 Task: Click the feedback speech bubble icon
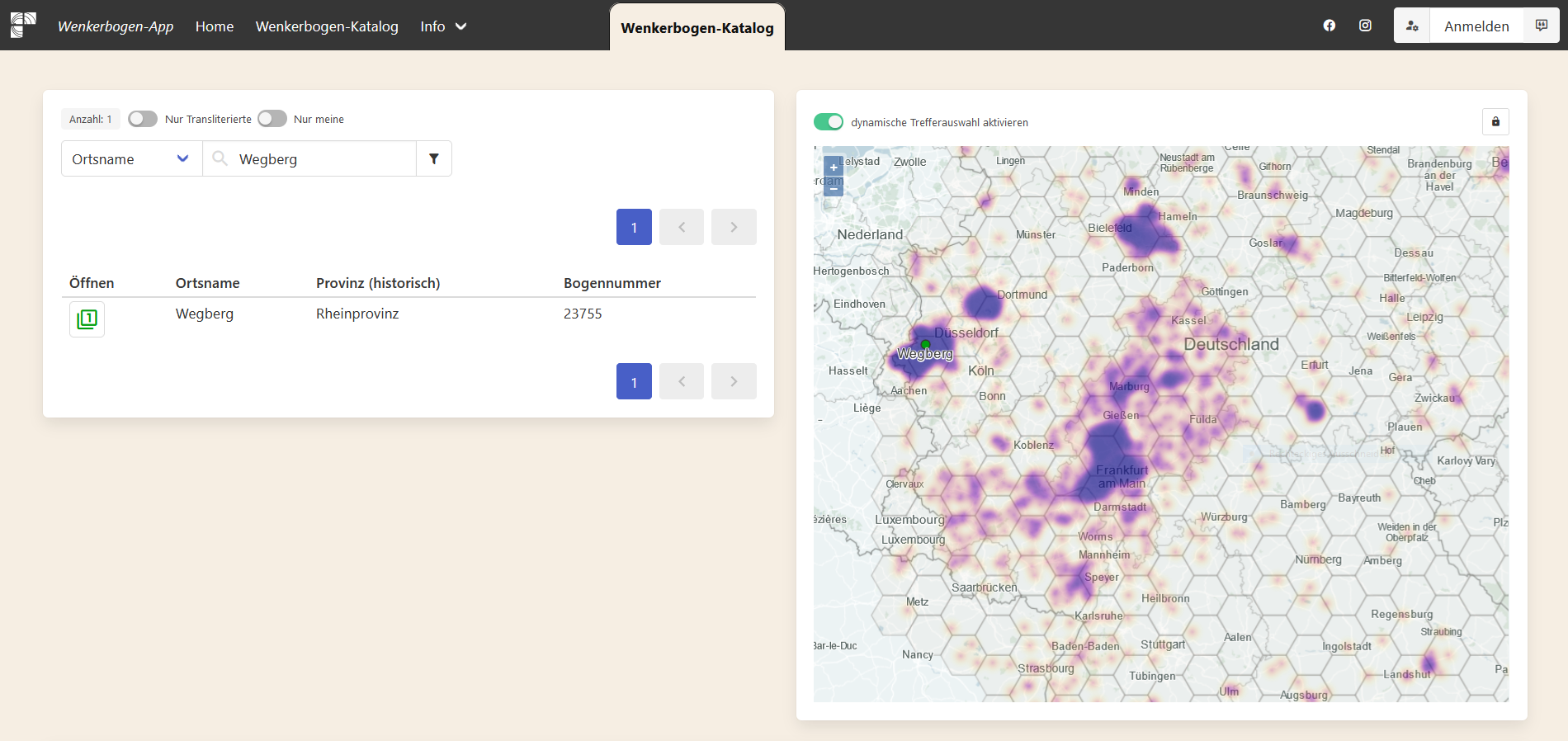(1541, 26)
